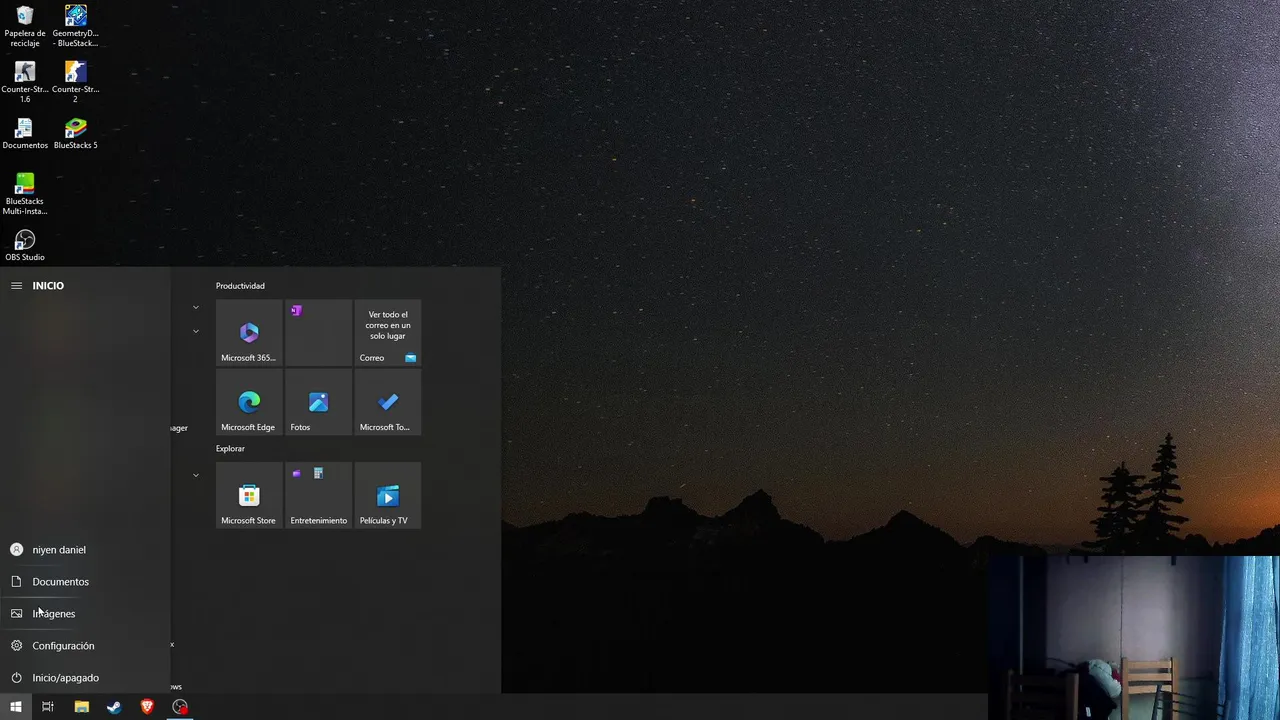This screenshot has width=1280, height=720.
Task: Click the Windows Start button on taskbar
Action: [16, 707]
